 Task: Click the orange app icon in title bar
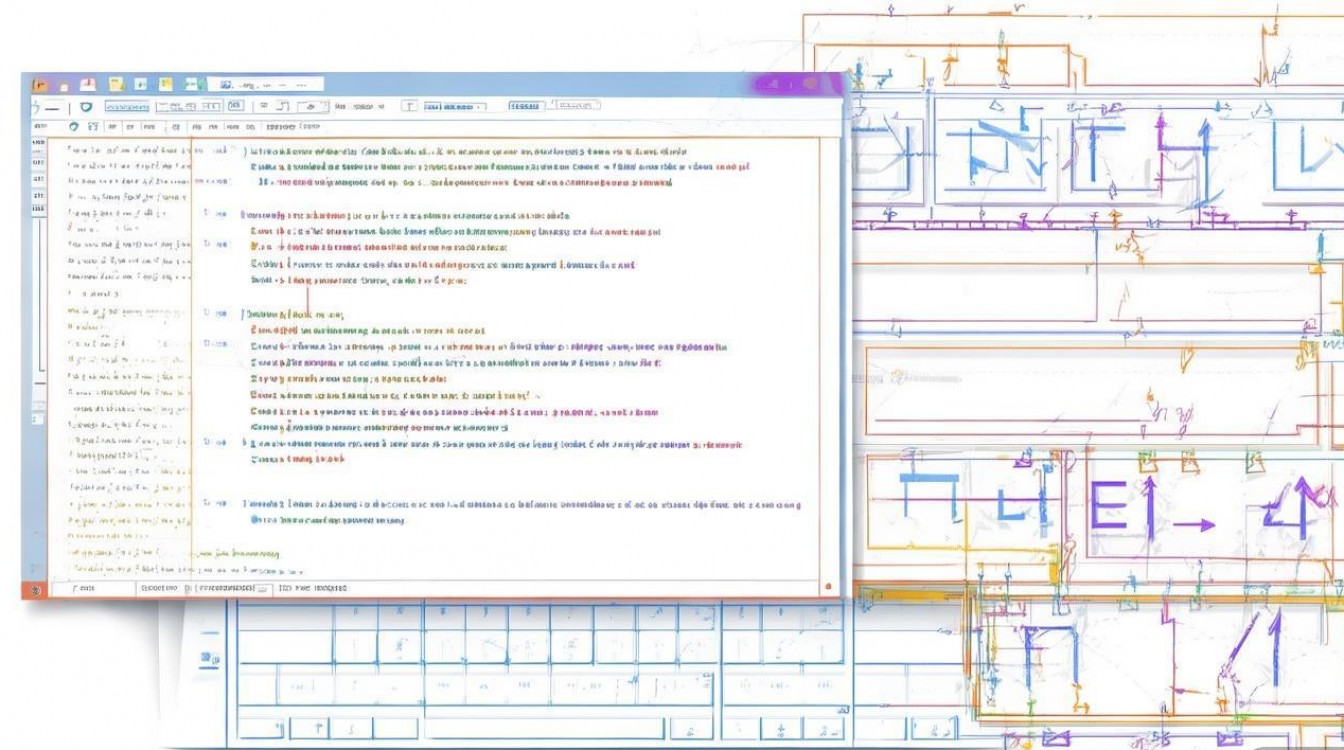pyautogui.click(x=40, y=86)
